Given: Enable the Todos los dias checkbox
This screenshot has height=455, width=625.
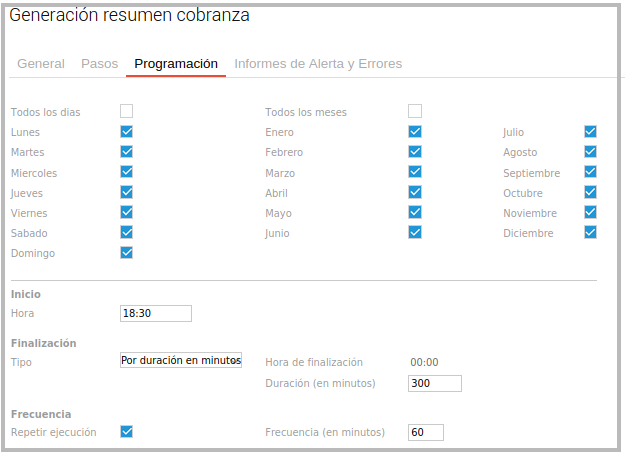Looking at the screenshot, I should (127, 111).
